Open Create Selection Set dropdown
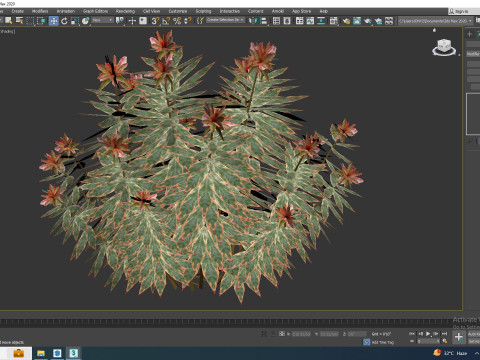 (x=226, y=20)
